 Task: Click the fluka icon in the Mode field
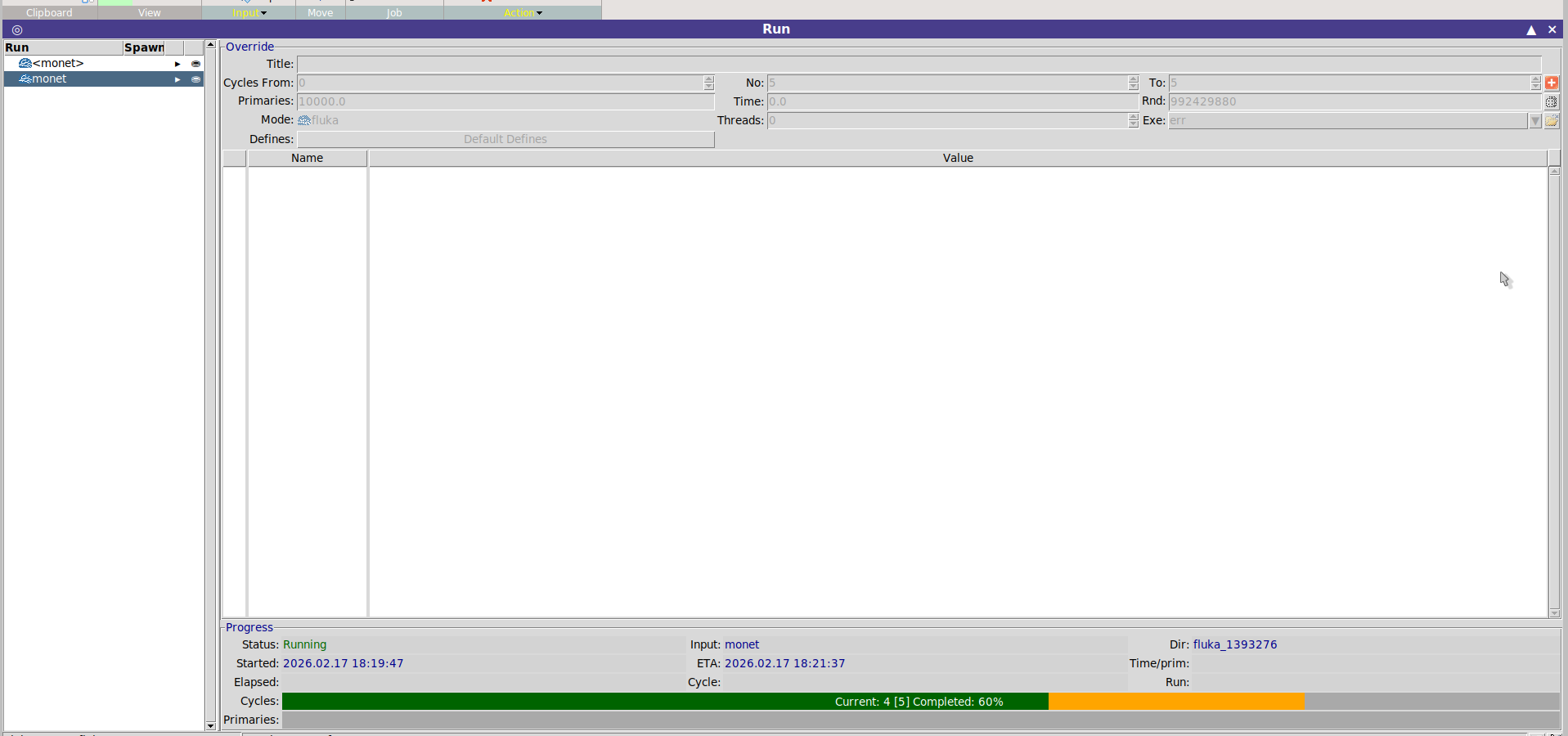[304, 120]
